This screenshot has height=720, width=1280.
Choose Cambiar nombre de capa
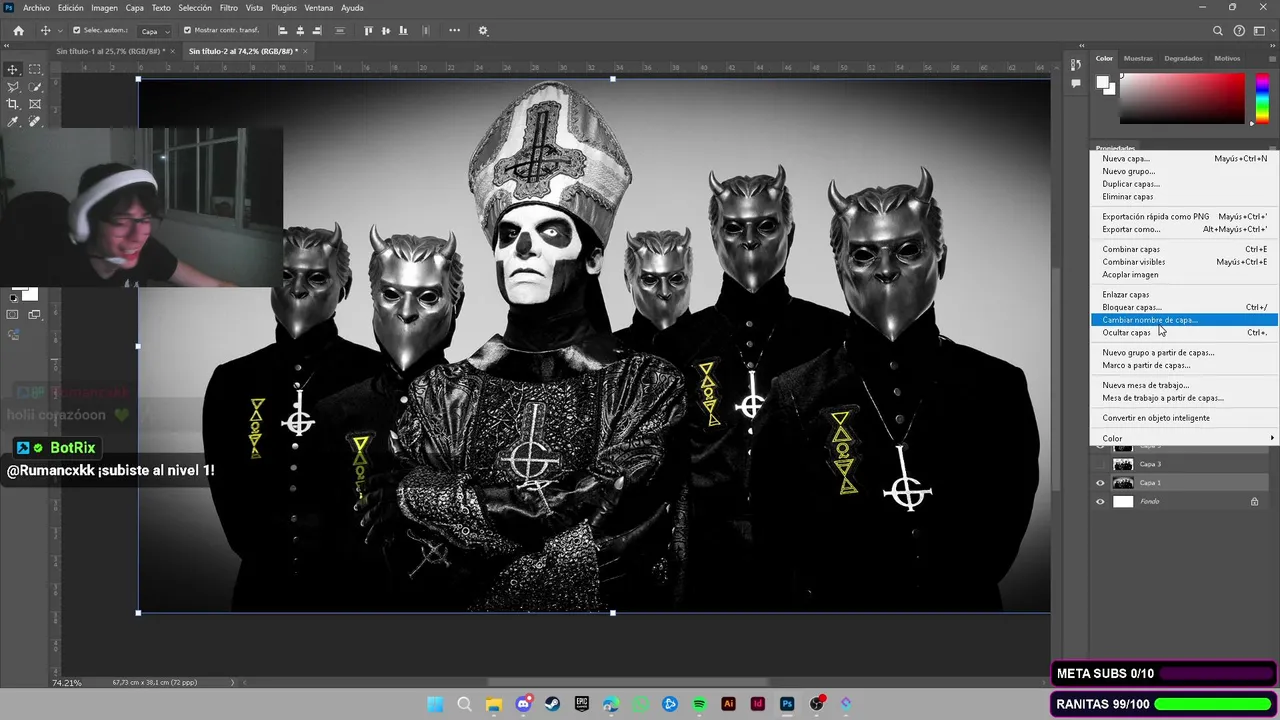pos(1183,320)
